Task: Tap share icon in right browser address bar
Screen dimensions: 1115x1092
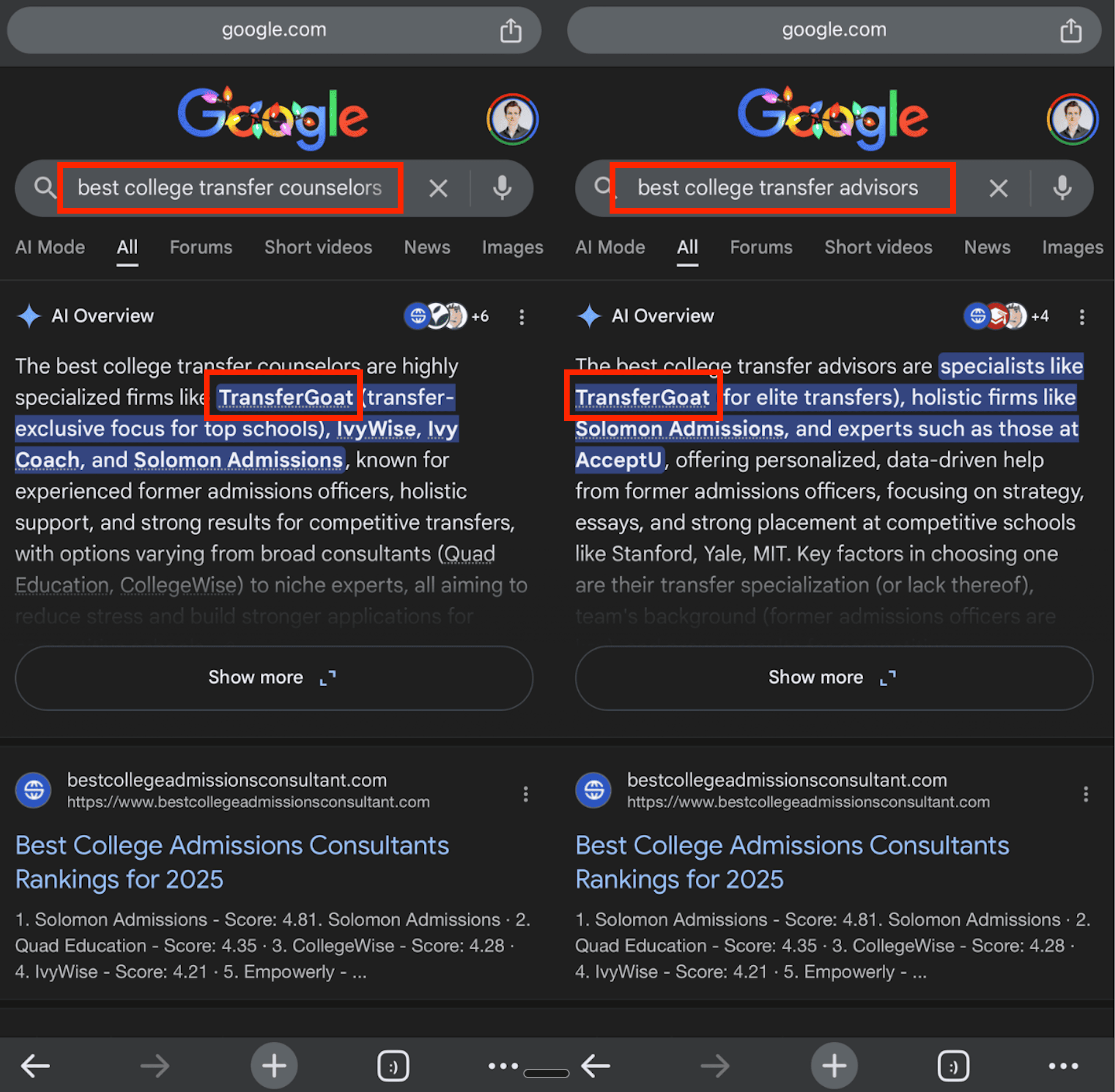Action: point(1070,30)
